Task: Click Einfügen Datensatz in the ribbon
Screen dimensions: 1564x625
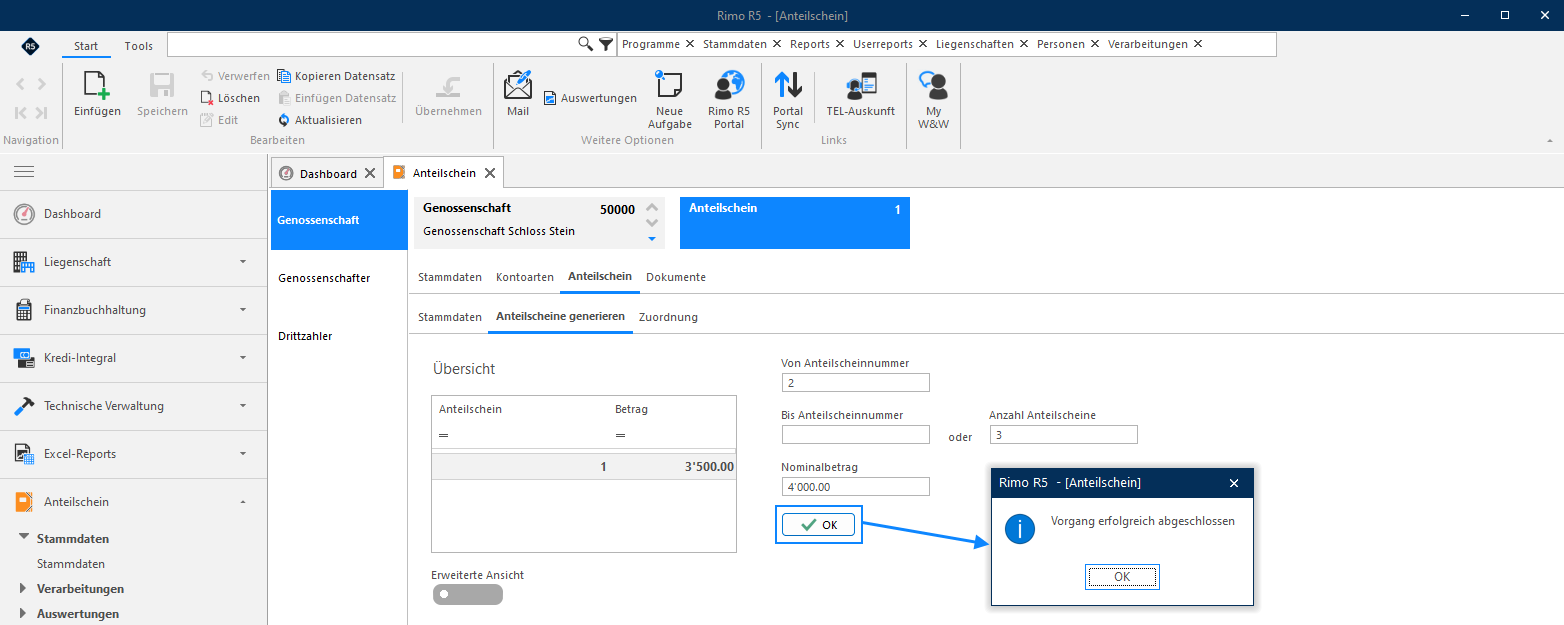Action: click(337, 98)
